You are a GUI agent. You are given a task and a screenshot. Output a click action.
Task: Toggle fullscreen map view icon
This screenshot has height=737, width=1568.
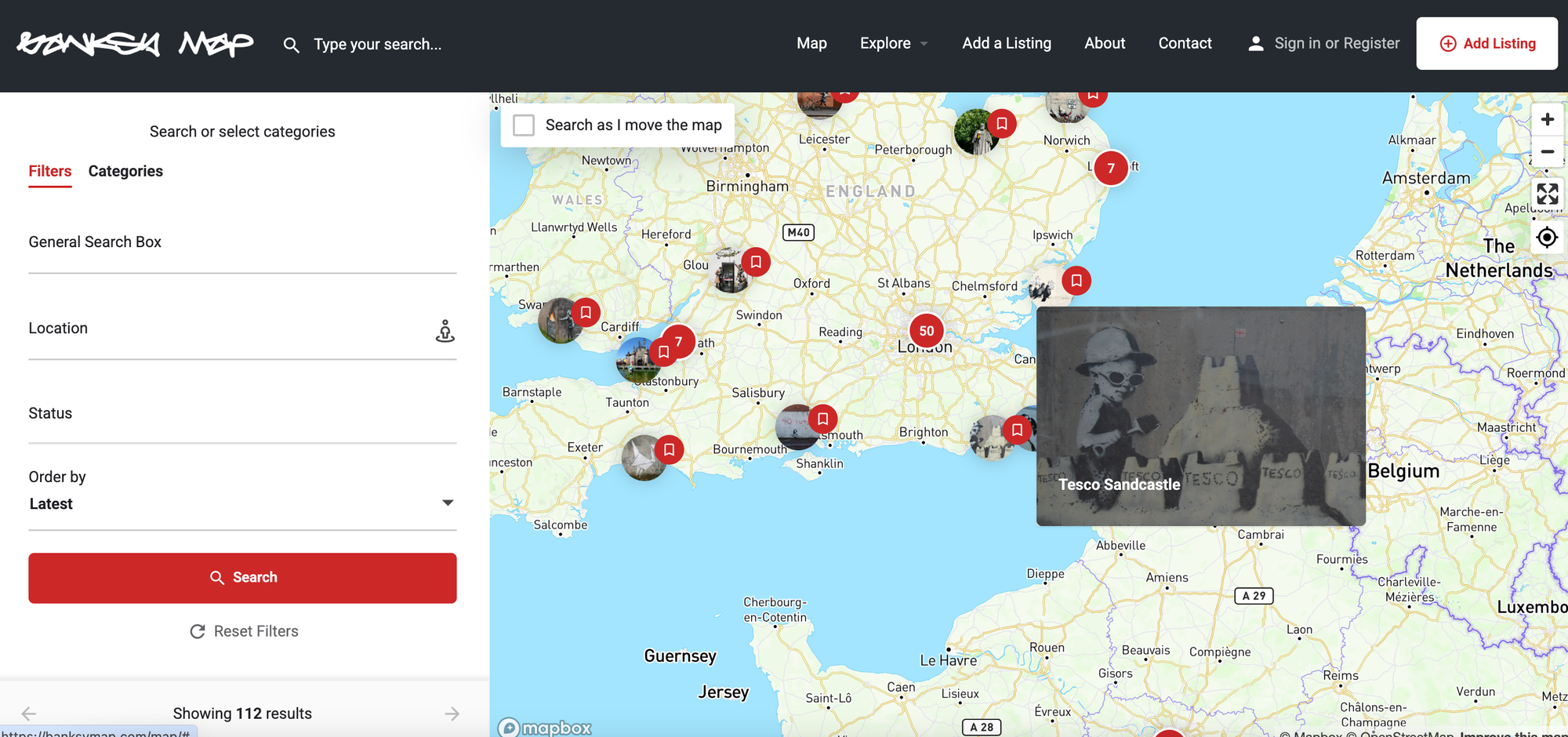point(1547,194)
